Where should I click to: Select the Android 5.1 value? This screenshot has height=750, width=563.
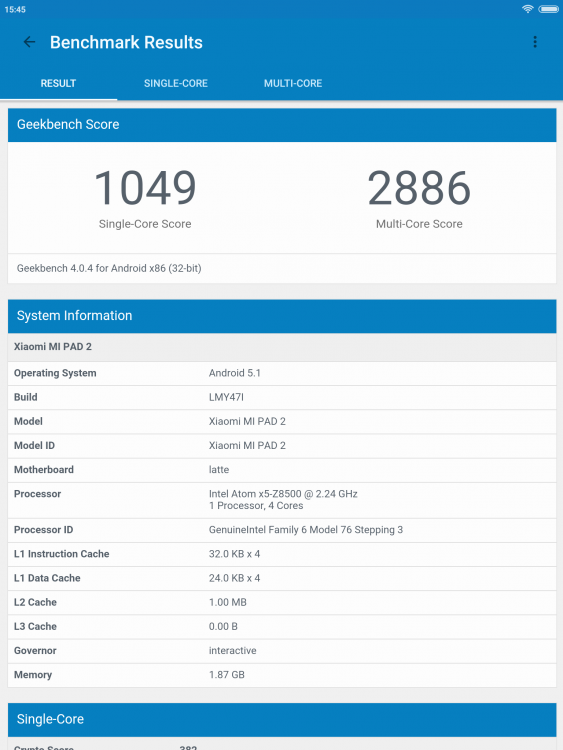[x=234, y=373]
